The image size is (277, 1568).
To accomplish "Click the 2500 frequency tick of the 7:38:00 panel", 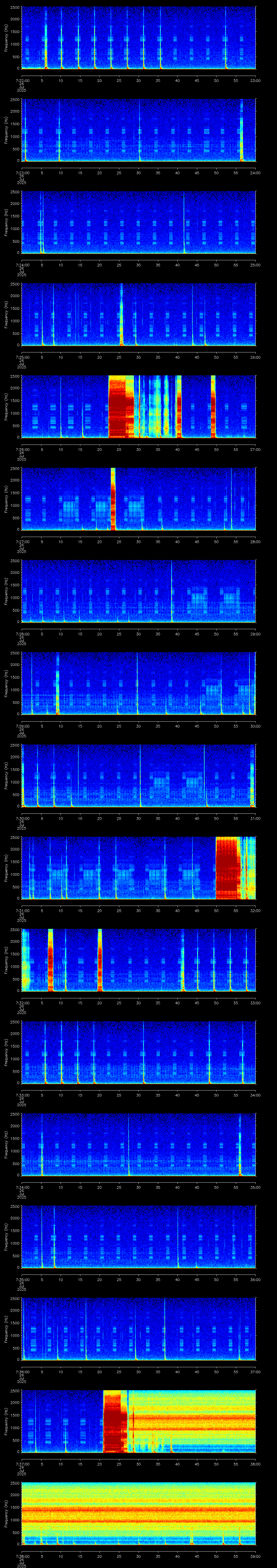I will 15,1483.
